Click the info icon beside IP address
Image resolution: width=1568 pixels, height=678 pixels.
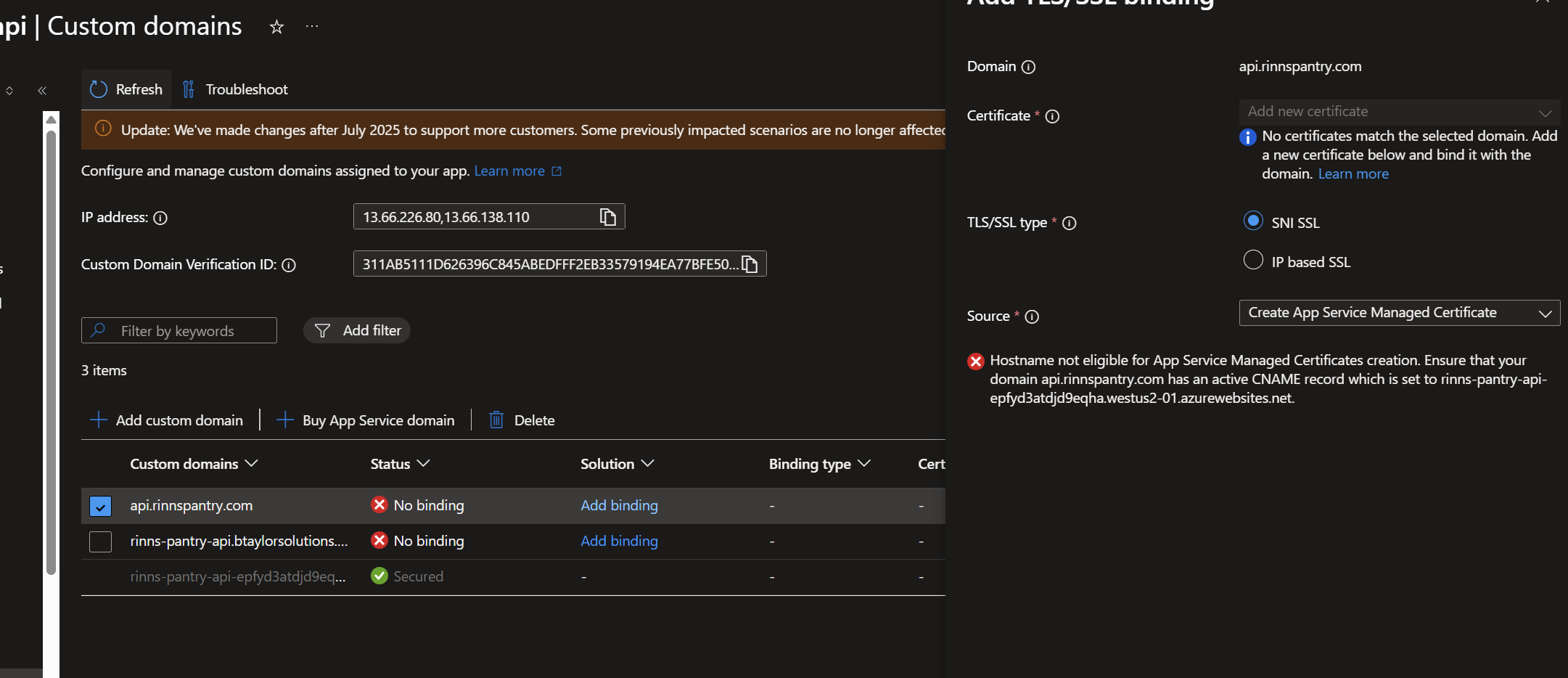160,218
